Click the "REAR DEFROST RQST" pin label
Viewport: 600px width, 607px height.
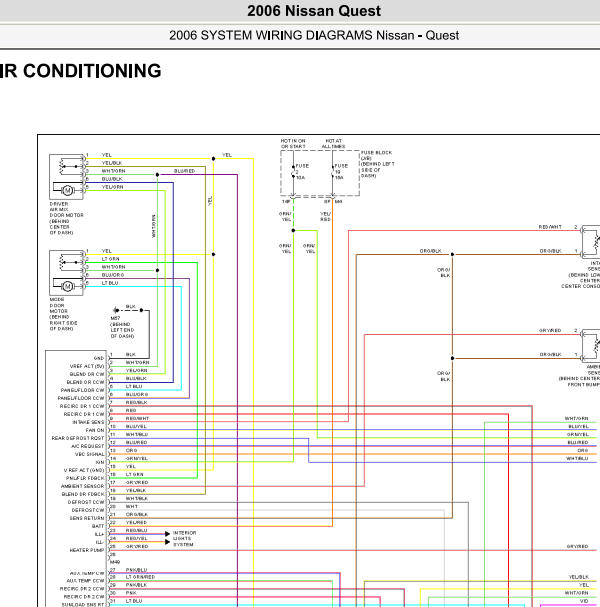(78, 438)
